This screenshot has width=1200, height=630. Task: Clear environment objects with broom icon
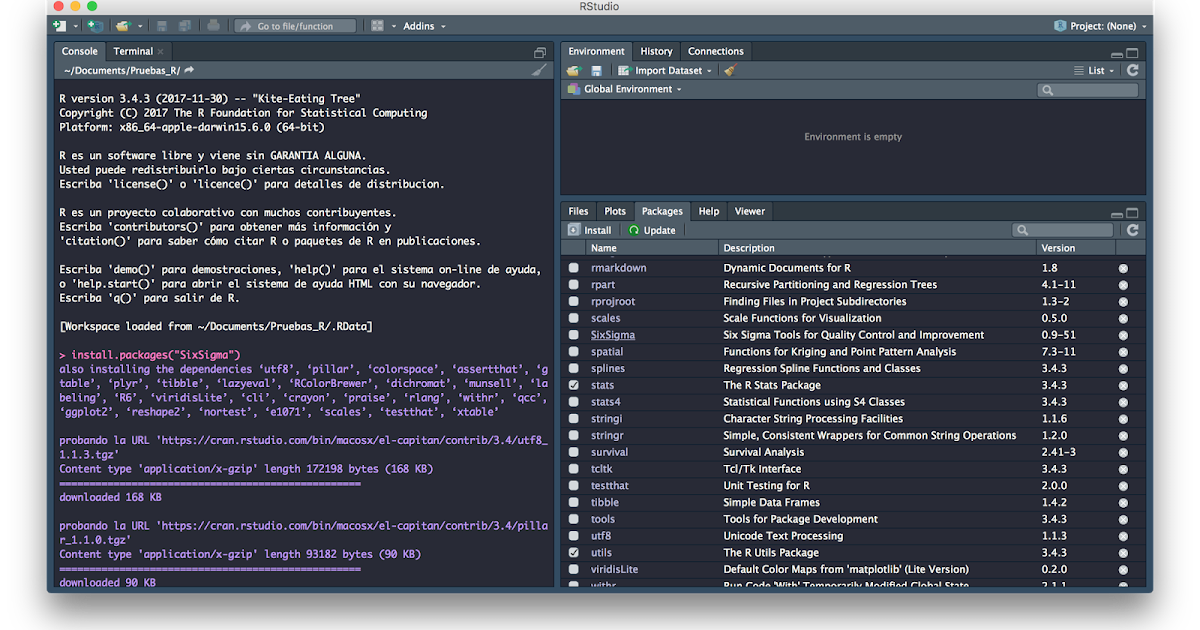tap(730, 71)
